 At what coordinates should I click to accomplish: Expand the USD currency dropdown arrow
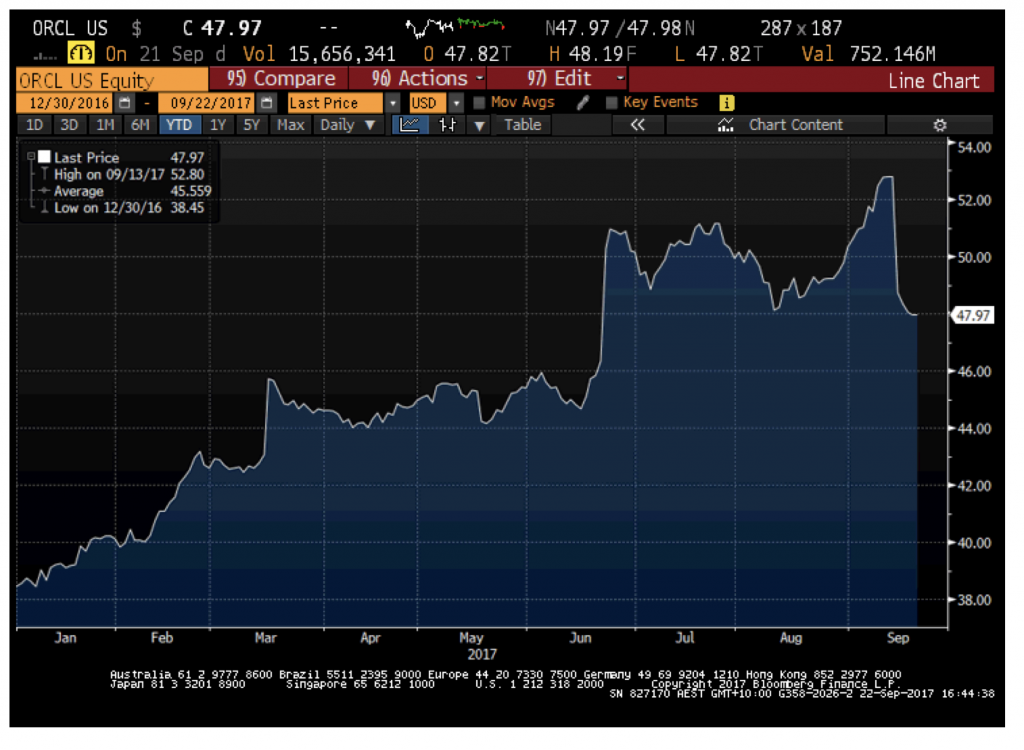pos(456,103)
